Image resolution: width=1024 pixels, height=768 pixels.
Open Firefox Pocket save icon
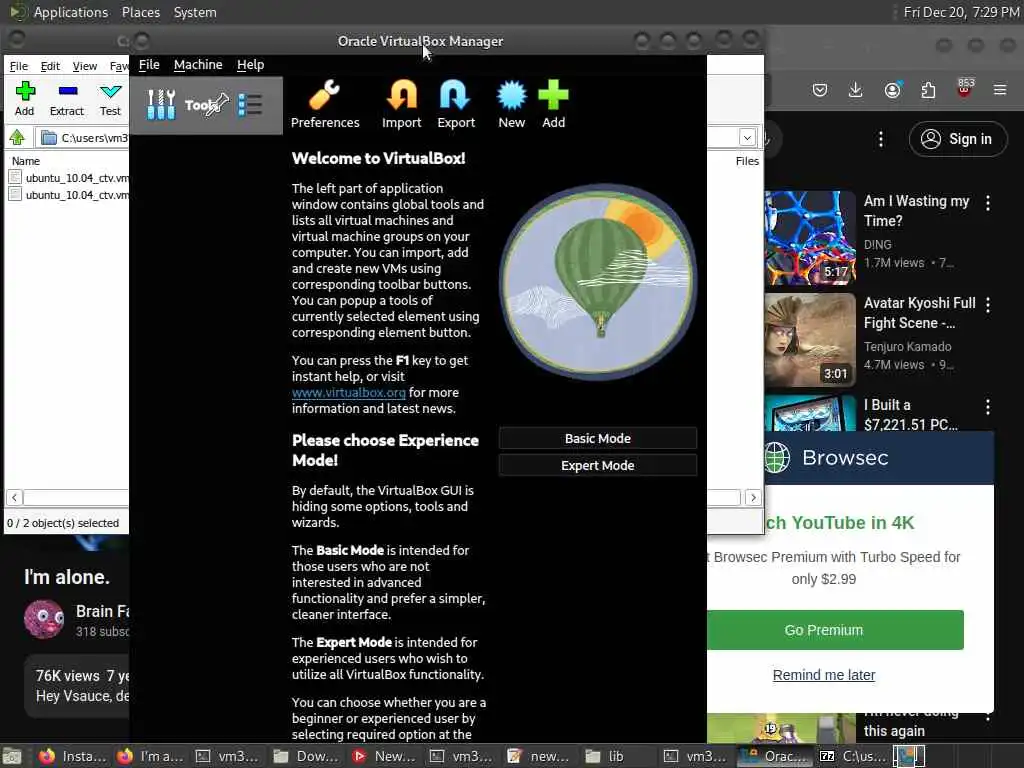[820, 90]
